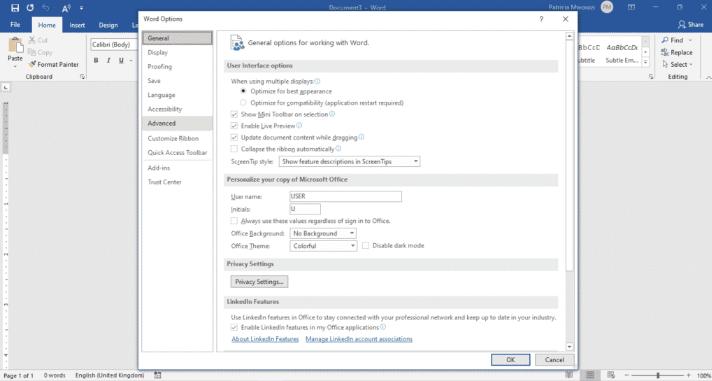
Task: Toggle Enable Live Preview checkbox
Action: (x=234, y=126)
